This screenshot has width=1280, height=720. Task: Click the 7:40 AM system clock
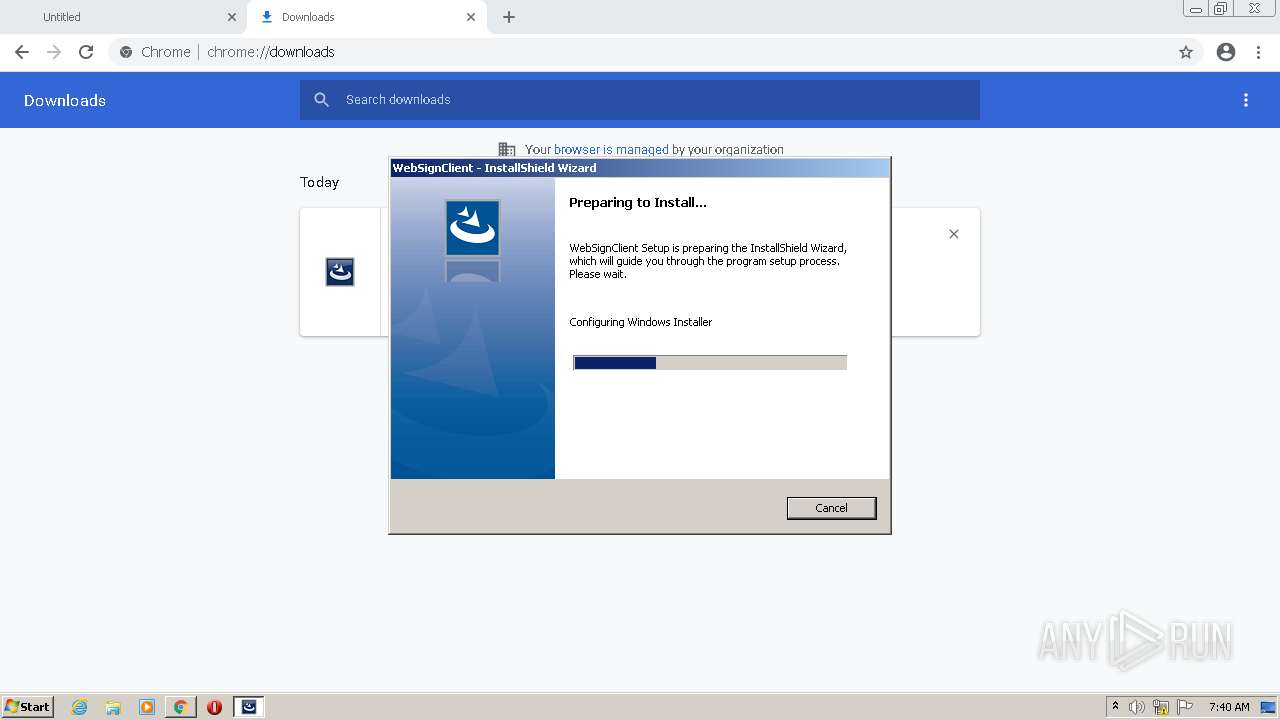pyautogui.click(x=1229, y=707)
